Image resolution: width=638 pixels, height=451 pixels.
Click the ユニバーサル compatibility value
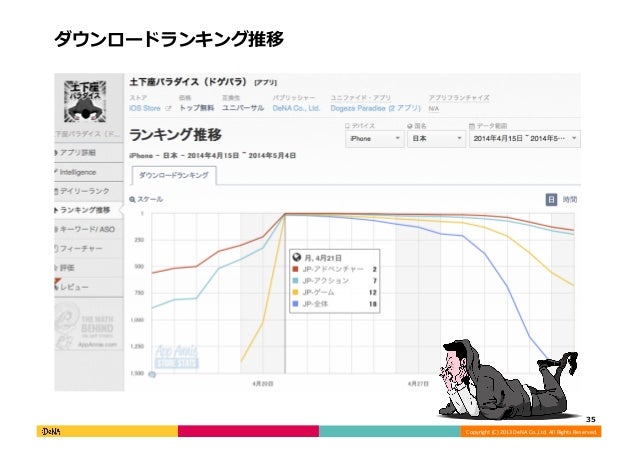(x=243, y=108)
